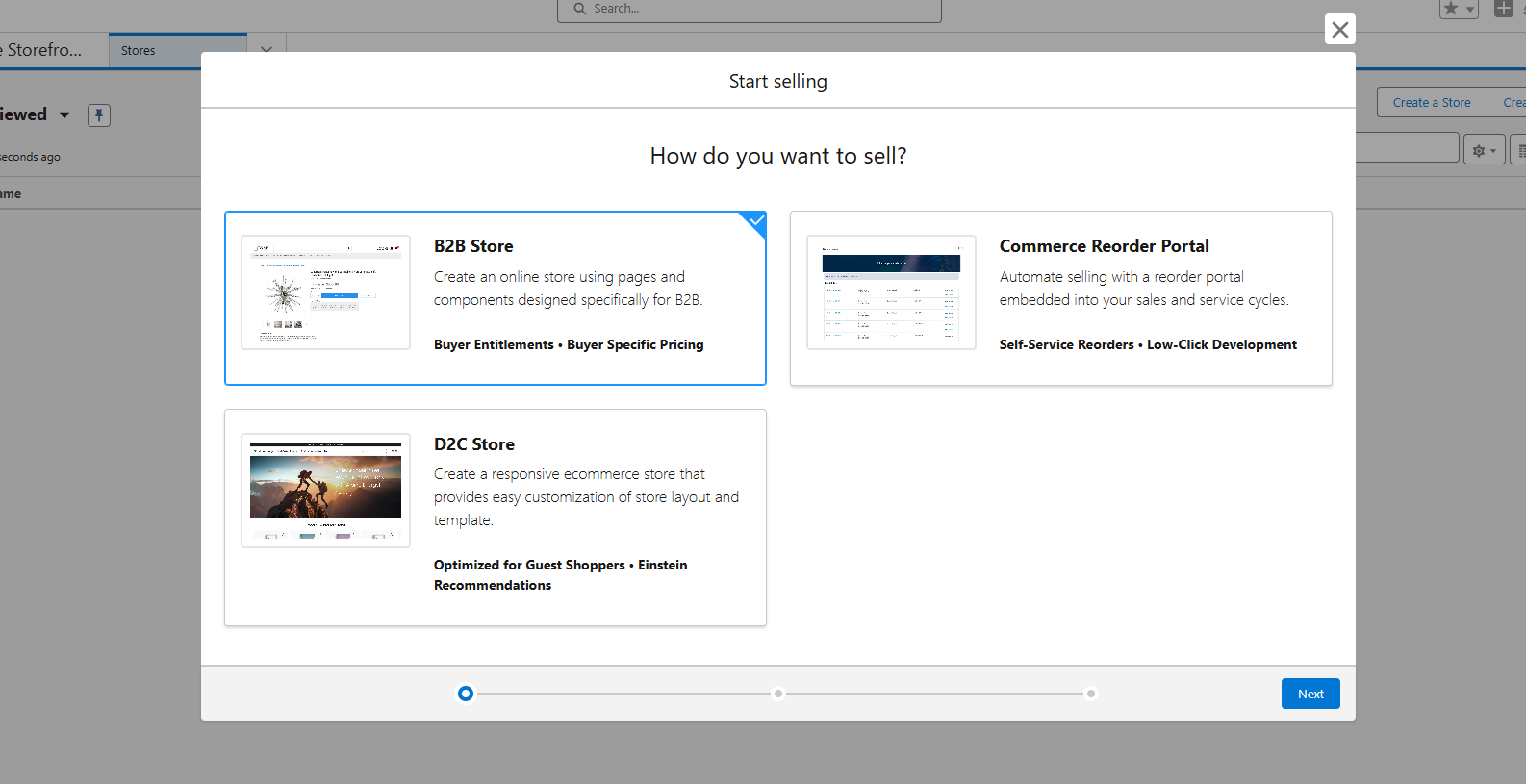The image size is (1526, 784).
Task: Open the Stores tab dropdown chevron
Action: pos(267,50)
